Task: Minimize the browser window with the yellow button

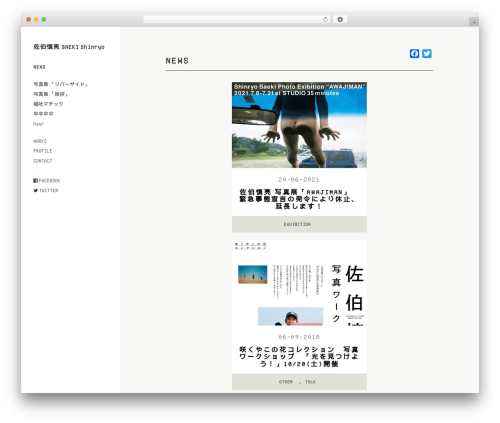Action: [x=36, y=20]
